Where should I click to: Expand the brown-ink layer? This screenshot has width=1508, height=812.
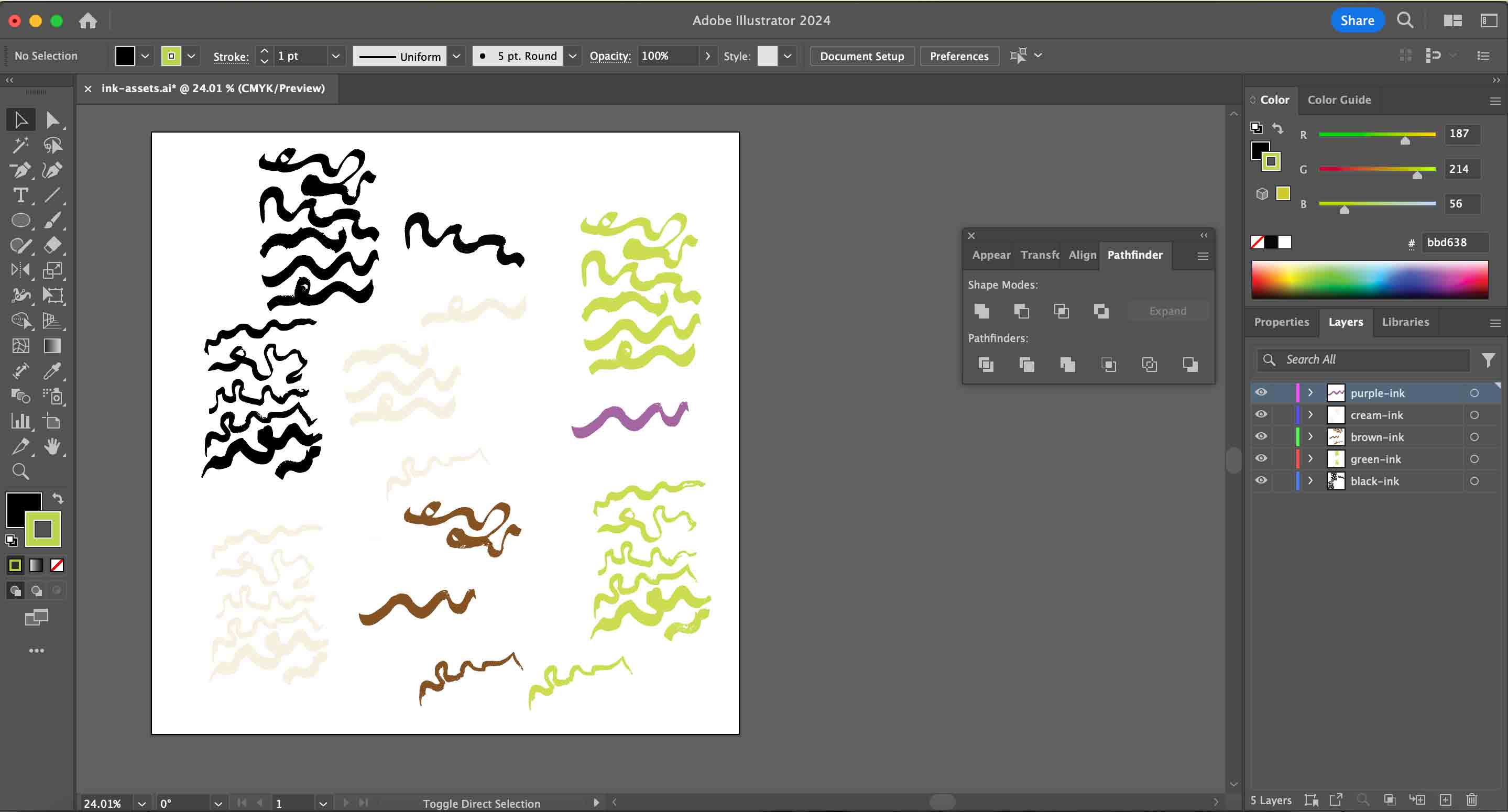(x=1310, y=437)
